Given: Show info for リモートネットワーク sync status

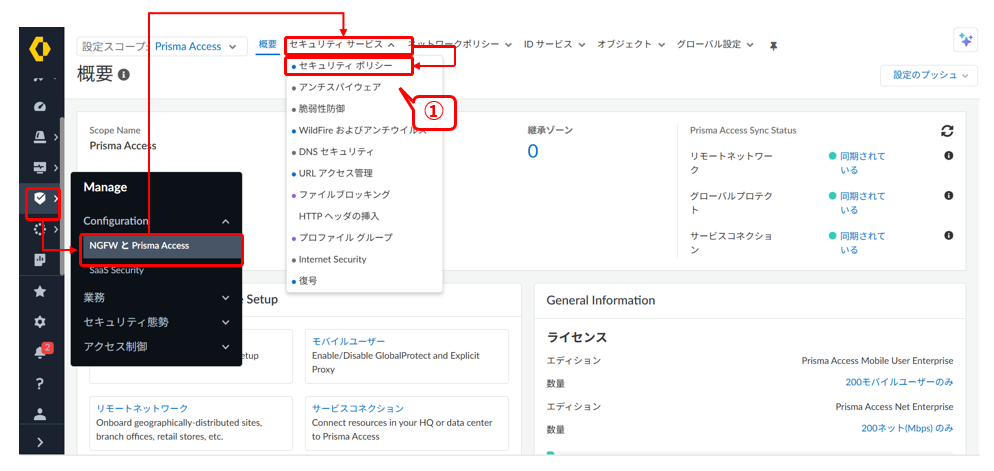Looking at the screenshot, I should point(948,156).
